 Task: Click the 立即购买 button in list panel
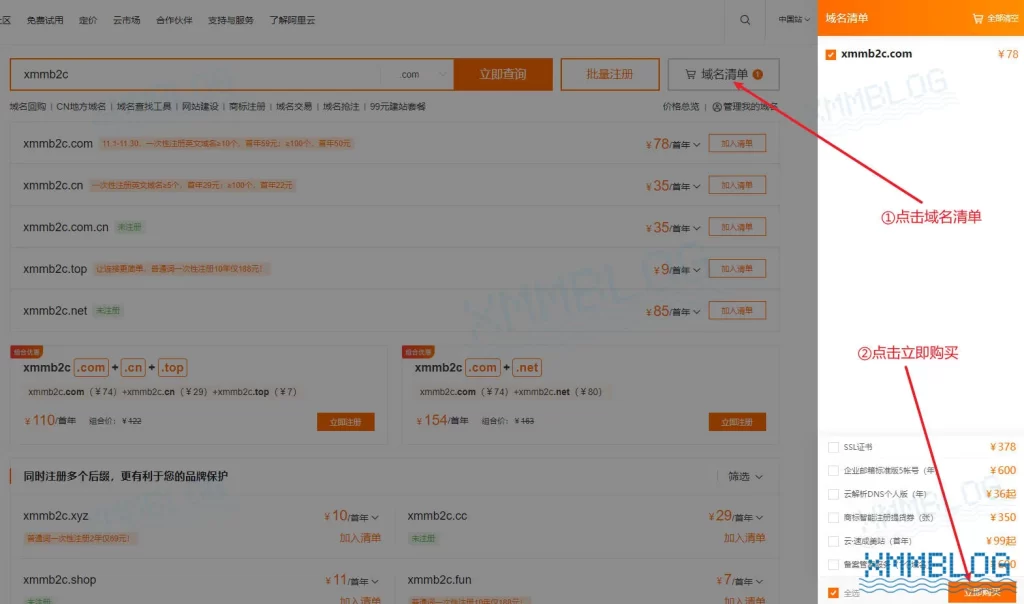pos(982,592)
